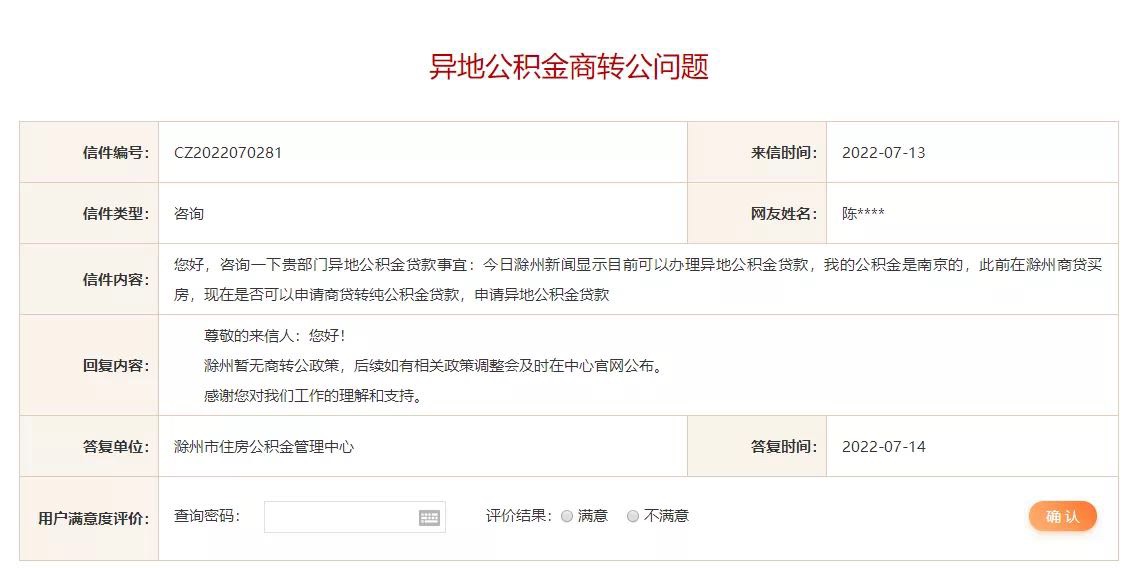
Task: Click the 回复内容 row label
Action: (116, 366)
